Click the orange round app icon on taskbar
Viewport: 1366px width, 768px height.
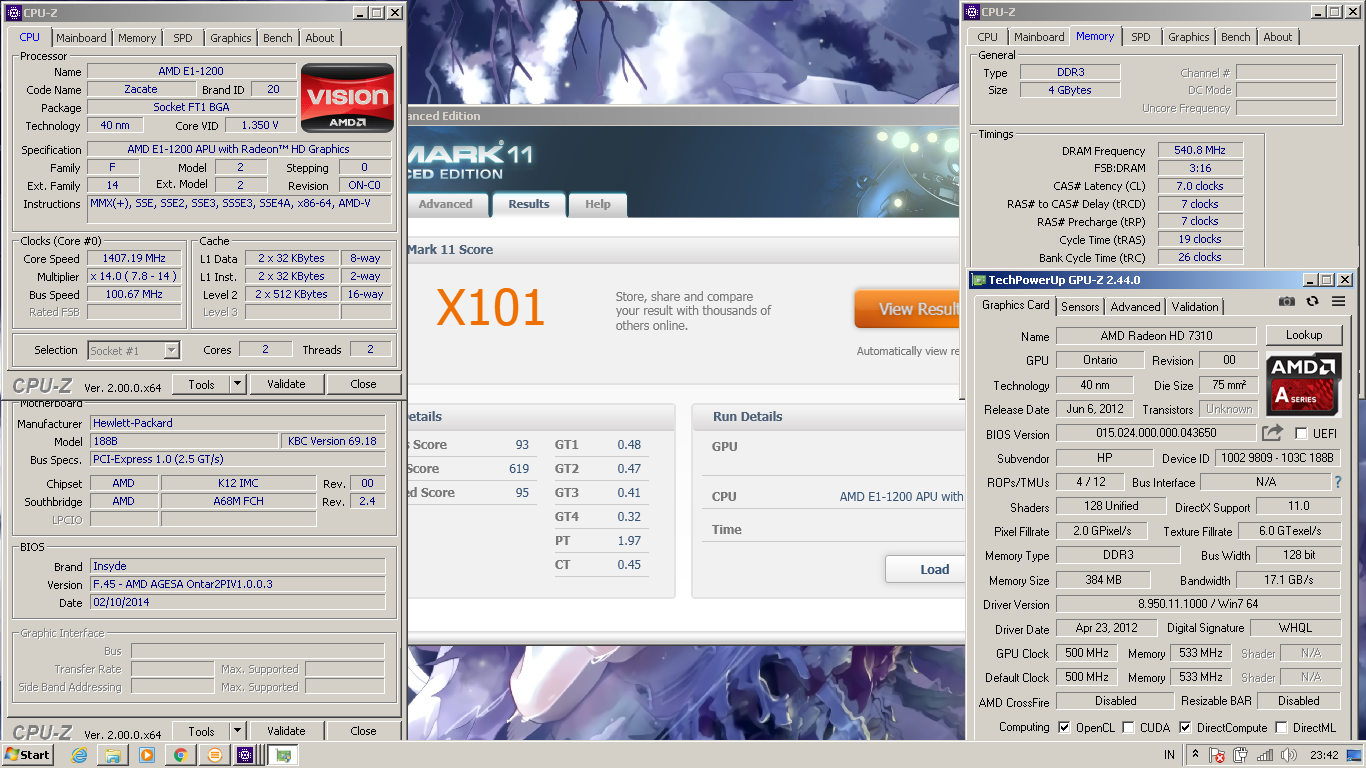213,755
